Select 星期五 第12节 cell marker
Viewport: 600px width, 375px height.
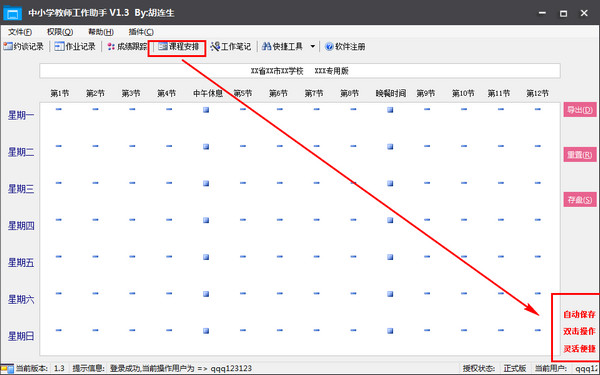pyautogui.click(x=538, y=256)
